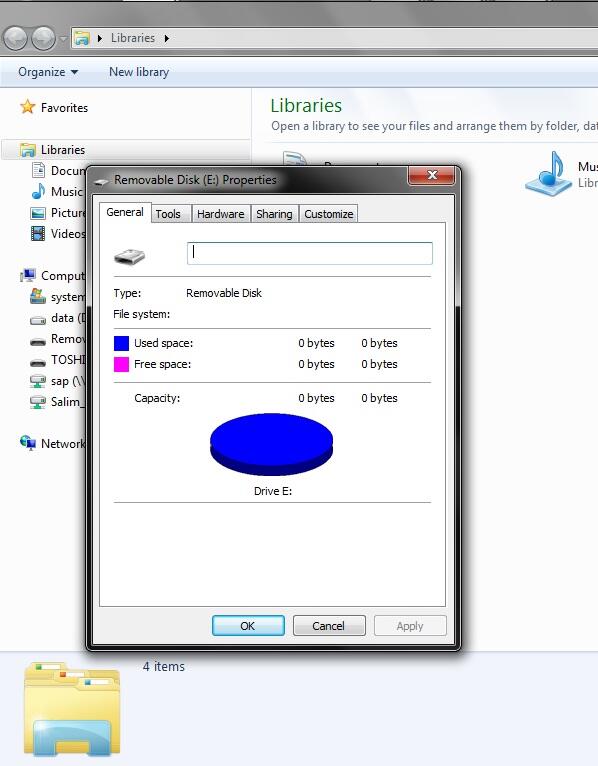Switch to the Hardware tab
This screenshot has height=766, width=598.
[x=221, y=214]
